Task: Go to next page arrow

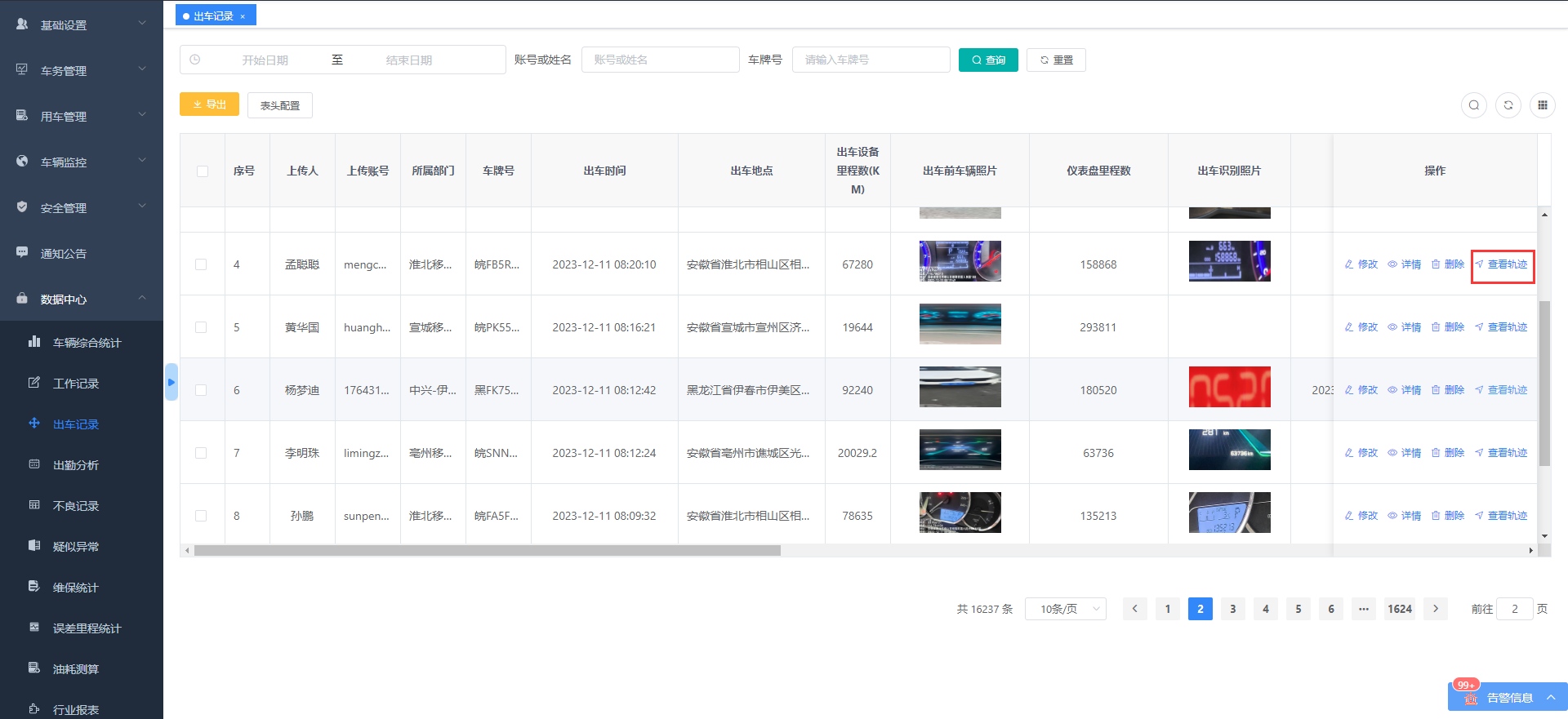Action: point(1436,609)
